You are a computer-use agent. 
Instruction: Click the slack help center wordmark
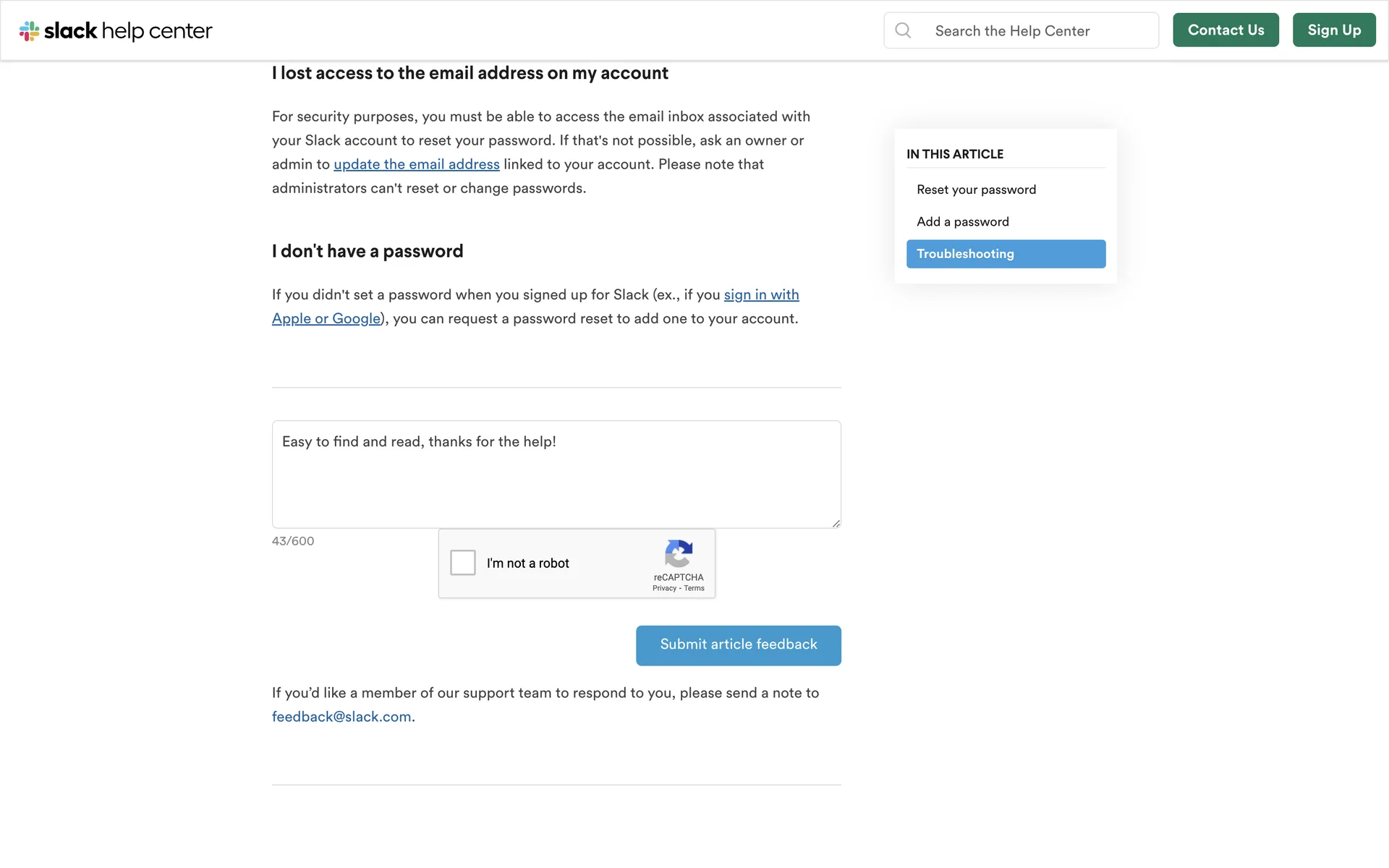click(128, 31)
